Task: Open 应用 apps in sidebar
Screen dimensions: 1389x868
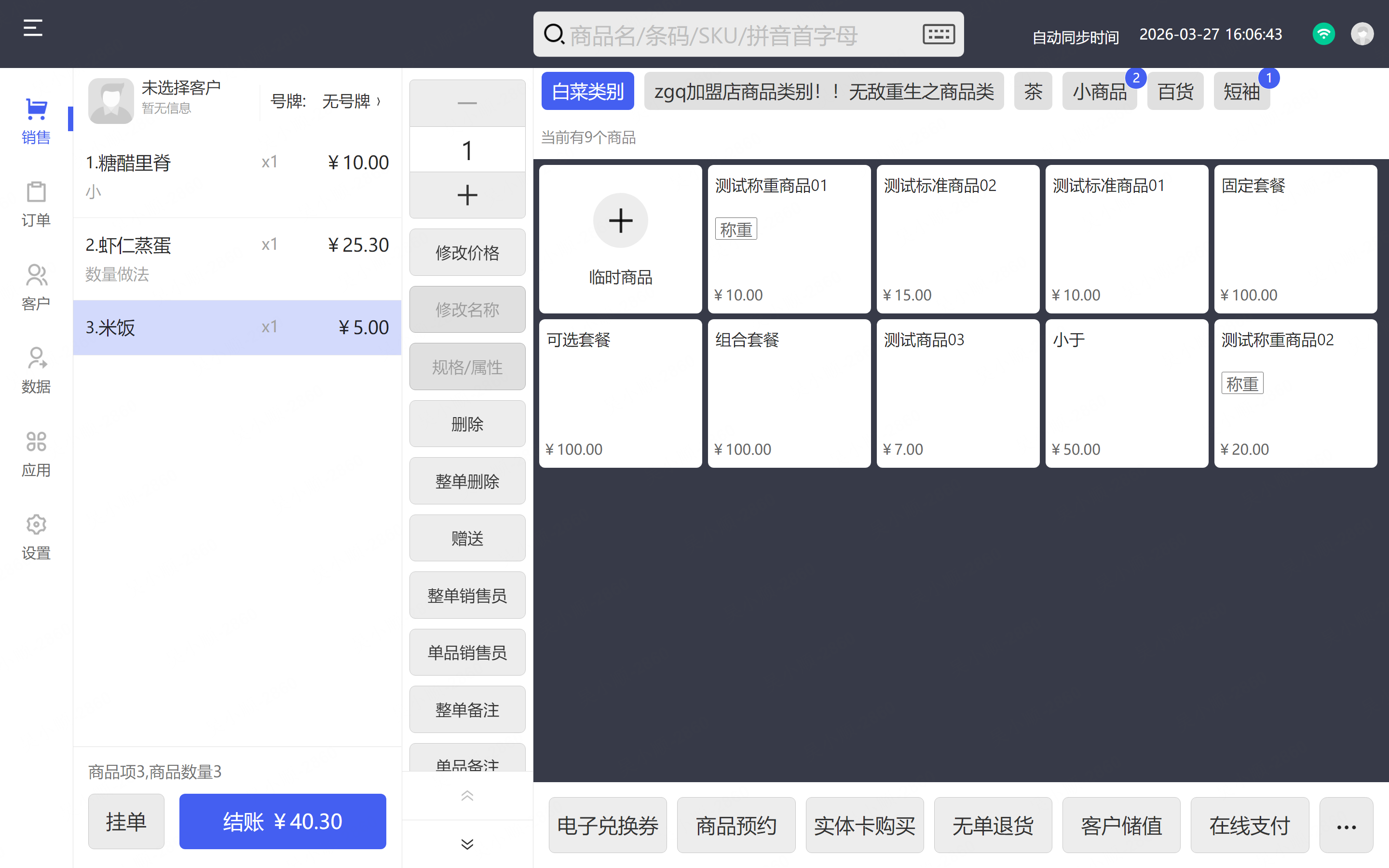Action: [36, 453]
